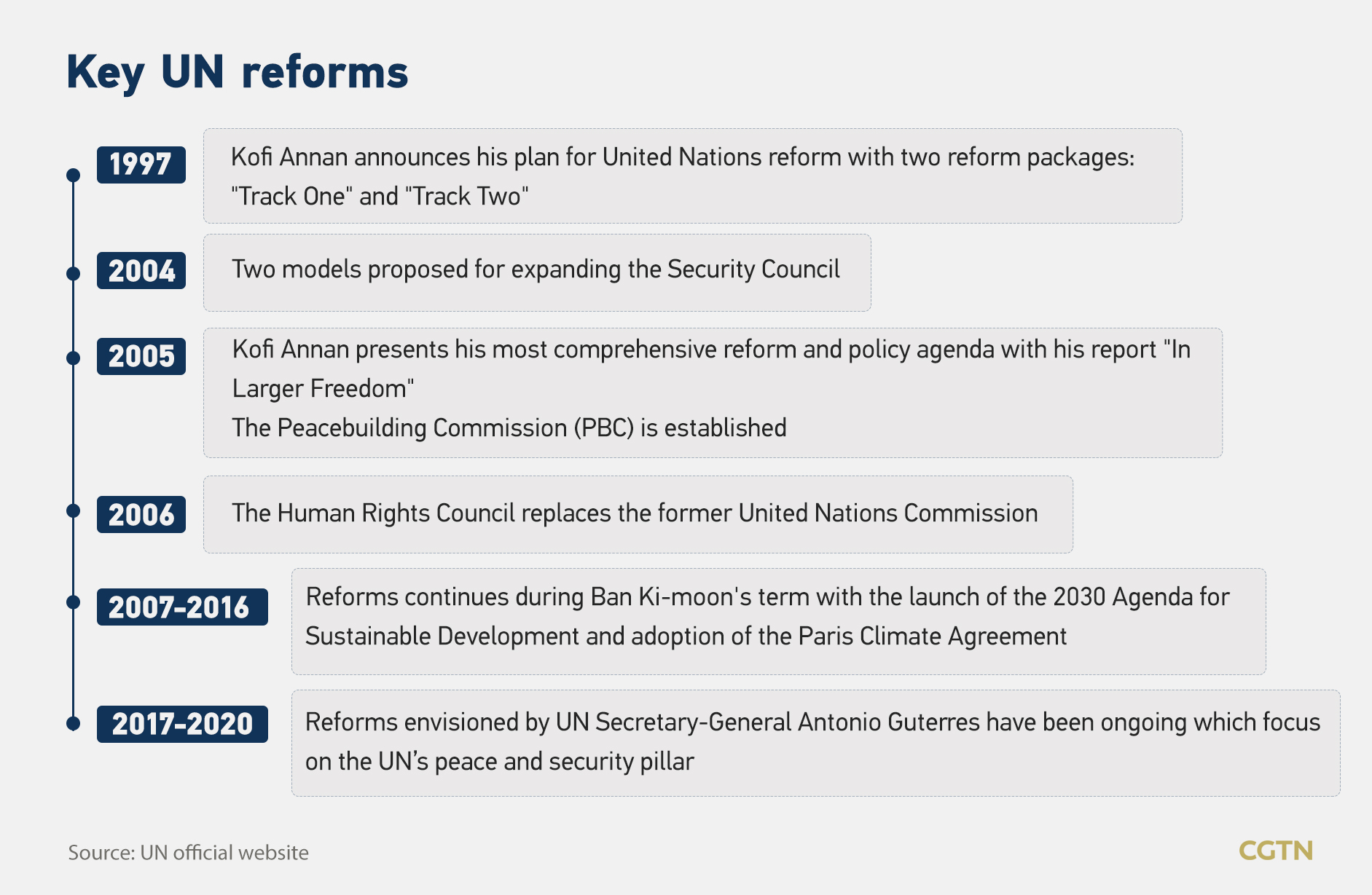Click the Security Council expansion text box

(x=537, y=272)
